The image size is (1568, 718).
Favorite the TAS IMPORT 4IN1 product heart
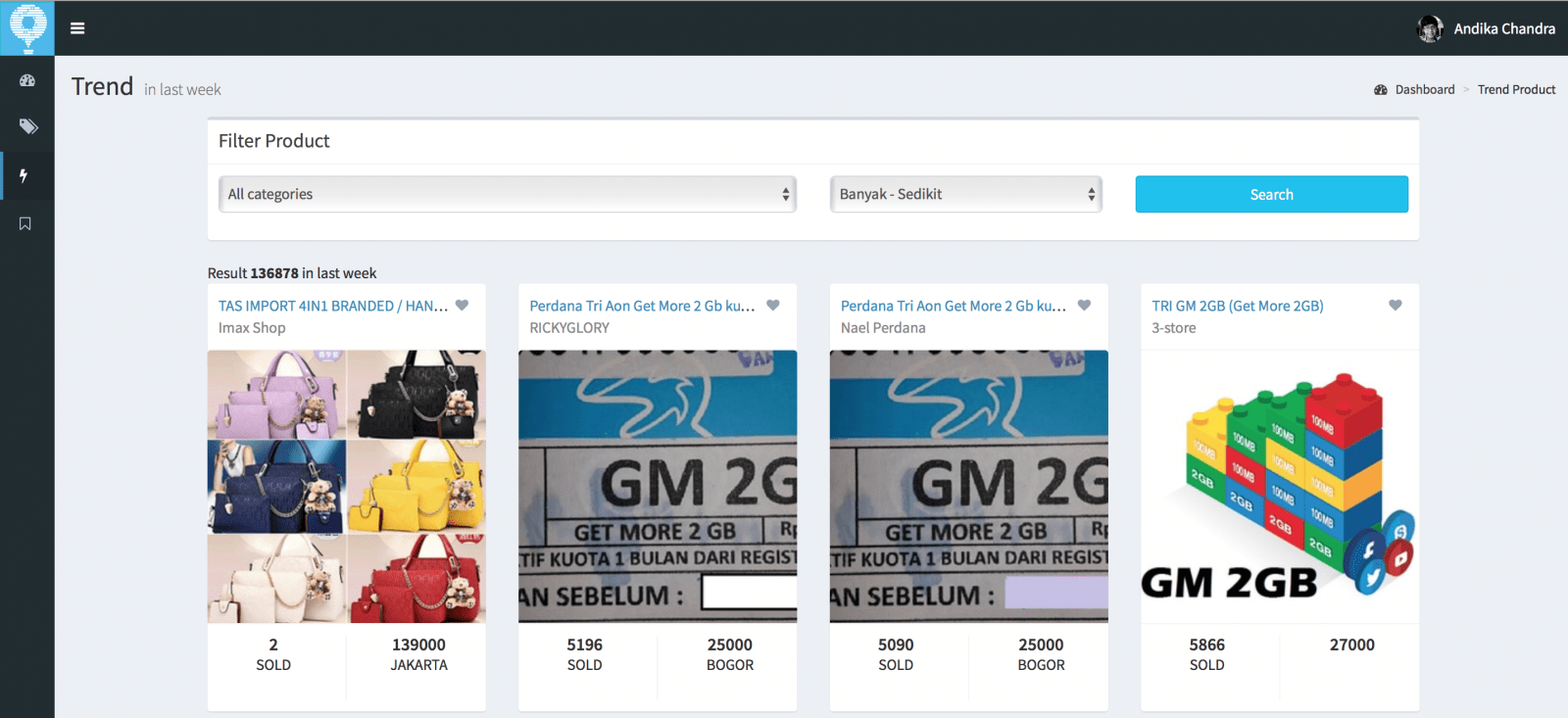pyautogui.click(x=462, y=306)
